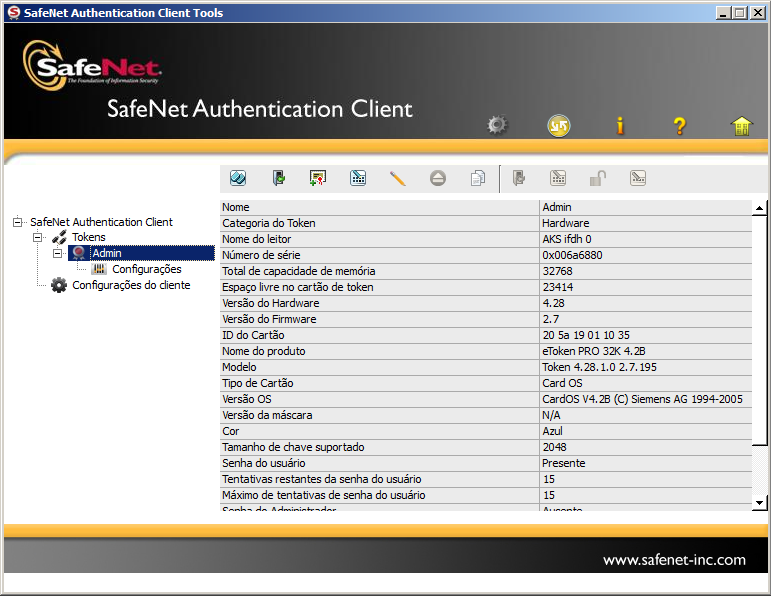The width and height of the screenshot is (771, 598).
Task: Click the Configurações do cliente gear icon
Action: coord(59,285)
